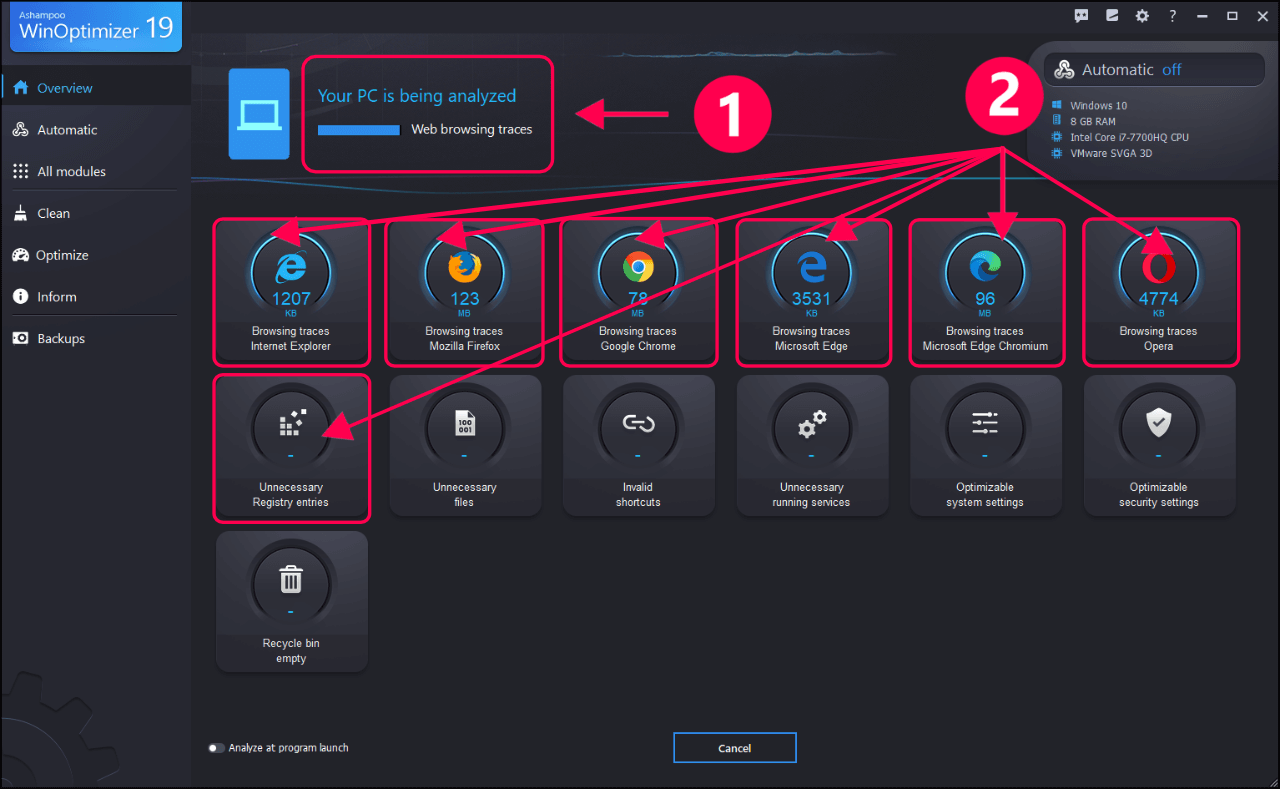Toggle Analyze at program launch
The image size is (1280, 789).
216,748
